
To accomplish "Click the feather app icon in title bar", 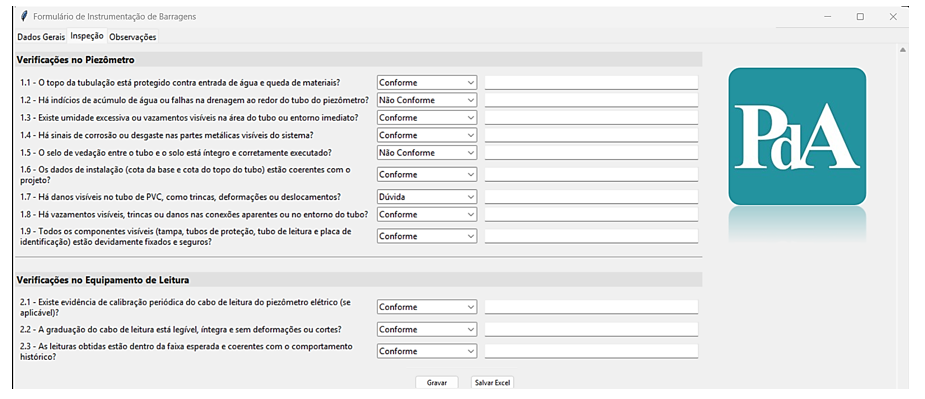I will (24, 17).
